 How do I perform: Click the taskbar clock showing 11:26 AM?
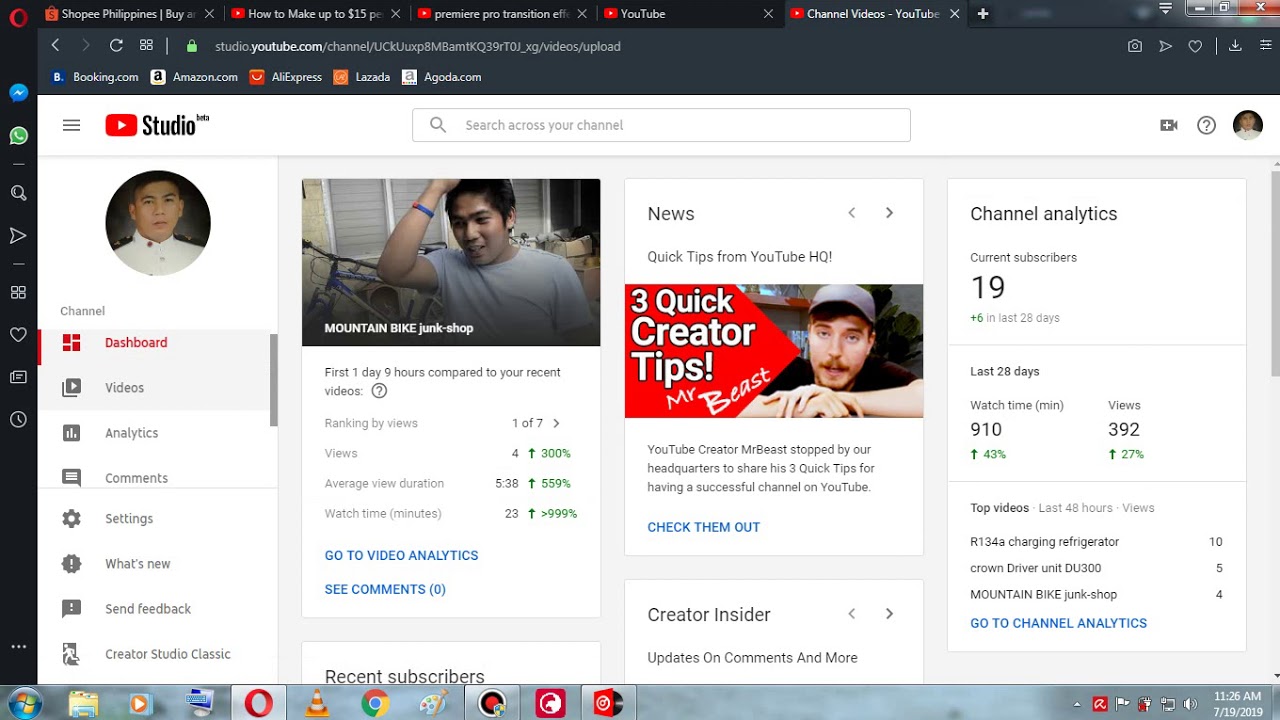point(1237,703)
